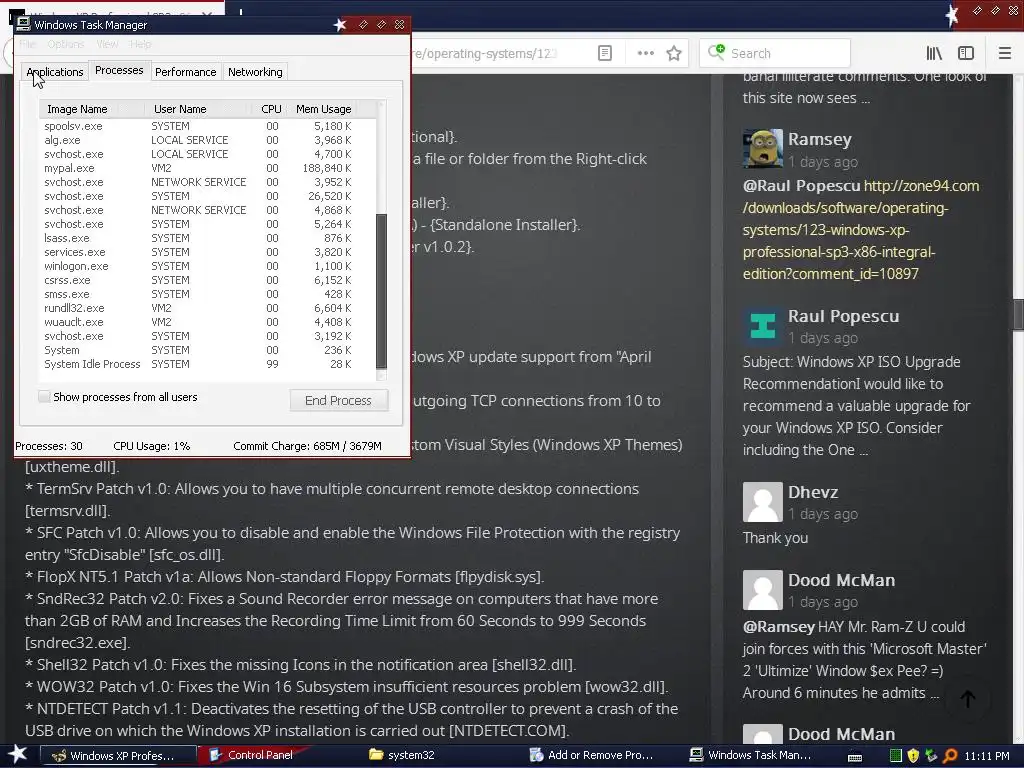Click the star icon in browser title bar

[952, 14]
